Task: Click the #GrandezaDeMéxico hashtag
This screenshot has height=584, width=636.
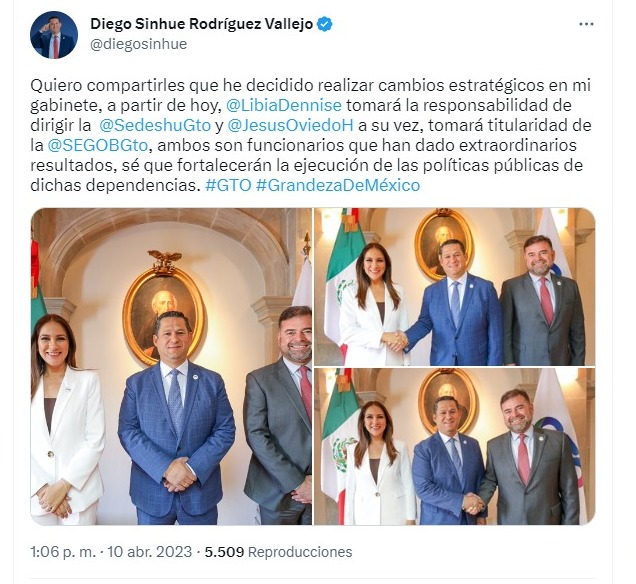Action: point(337,185)
